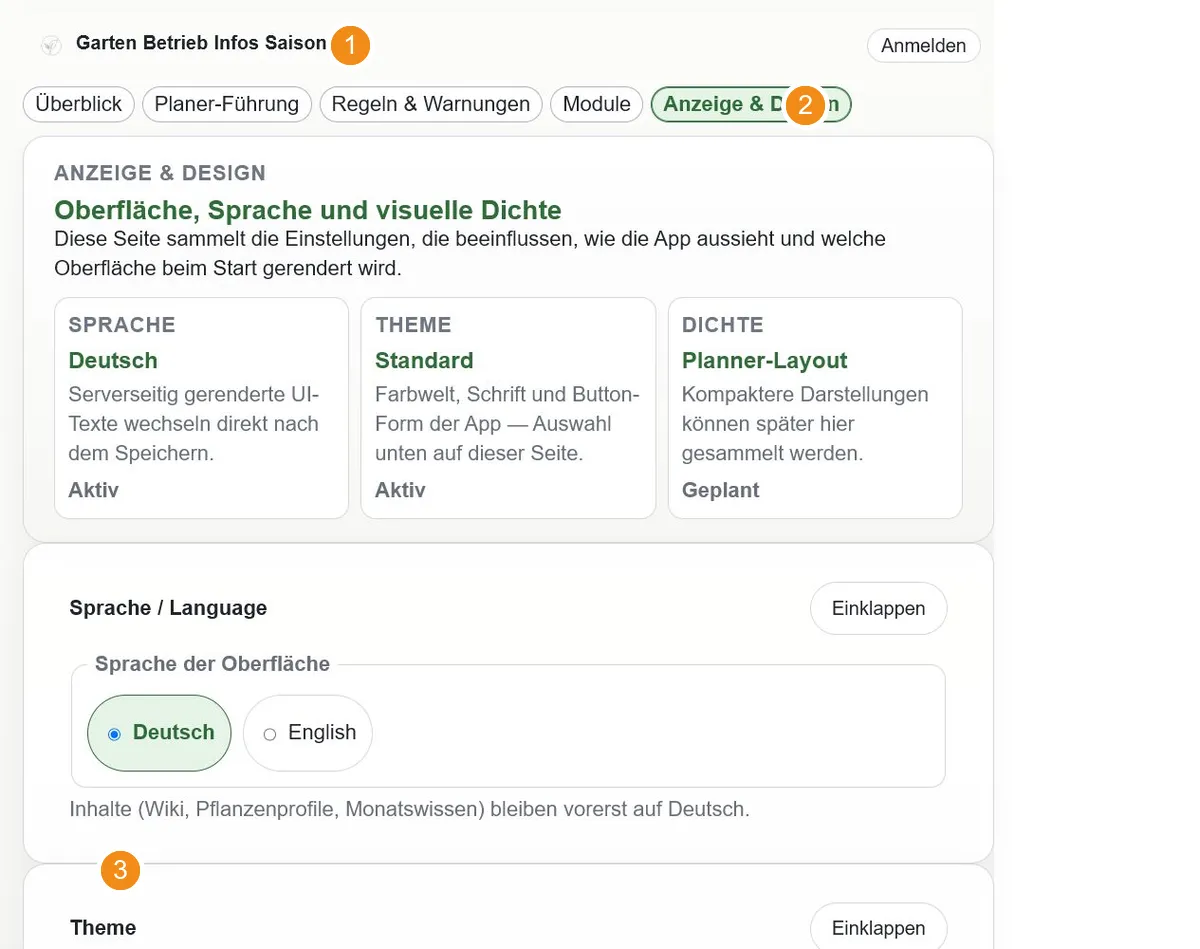Select the Deutsch language radio button

click(159, 733)
